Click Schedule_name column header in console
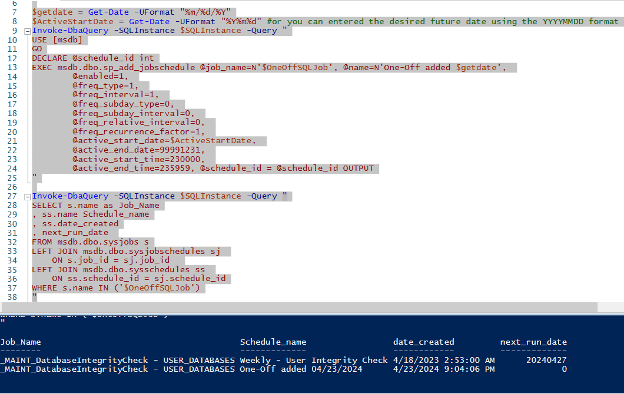The image size is (624, 394). pyautogui.click(x=273, y=342)
